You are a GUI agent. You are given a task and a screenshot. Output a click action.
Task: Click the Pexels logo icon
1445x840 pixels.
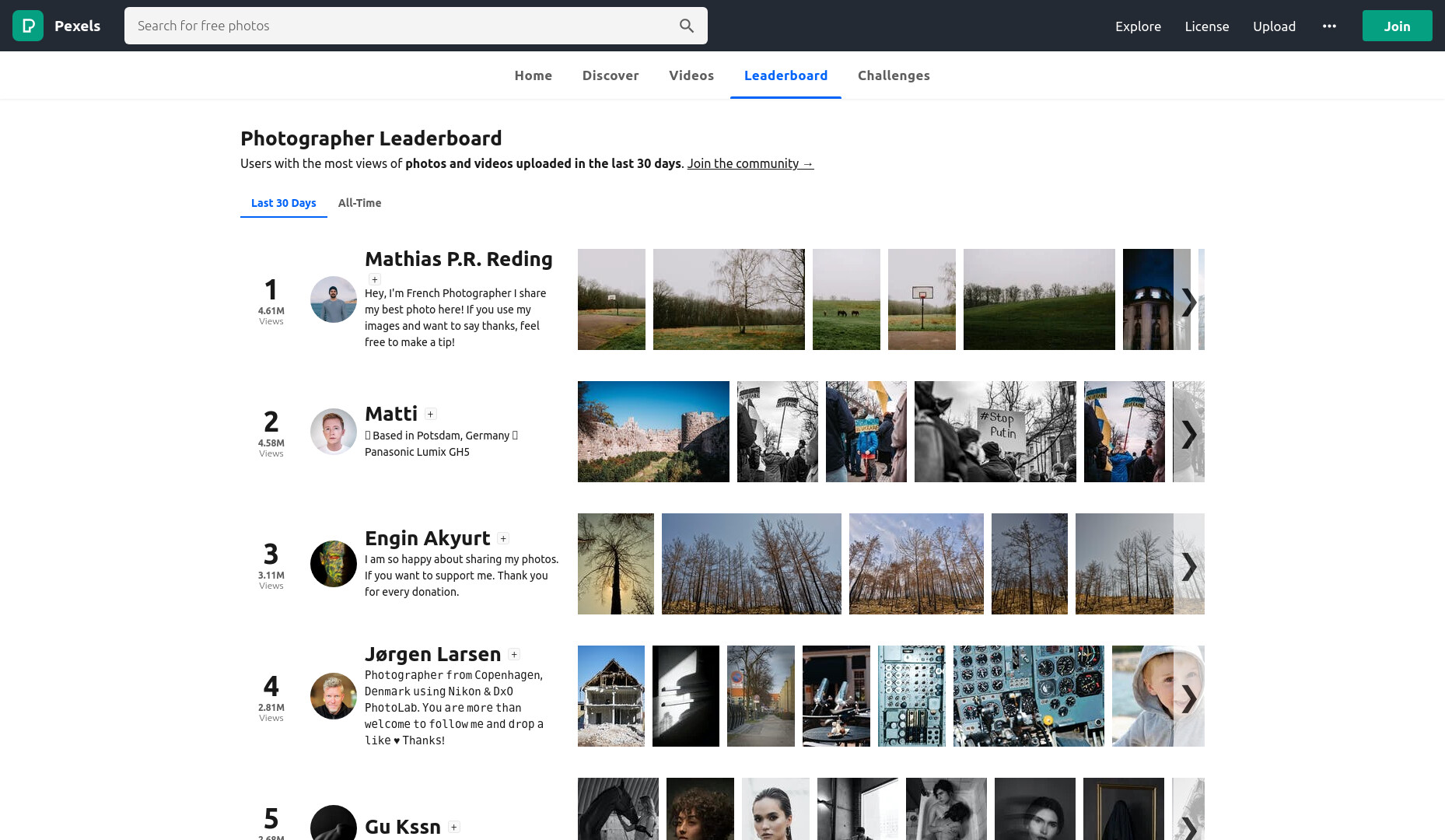coord(28,26)
